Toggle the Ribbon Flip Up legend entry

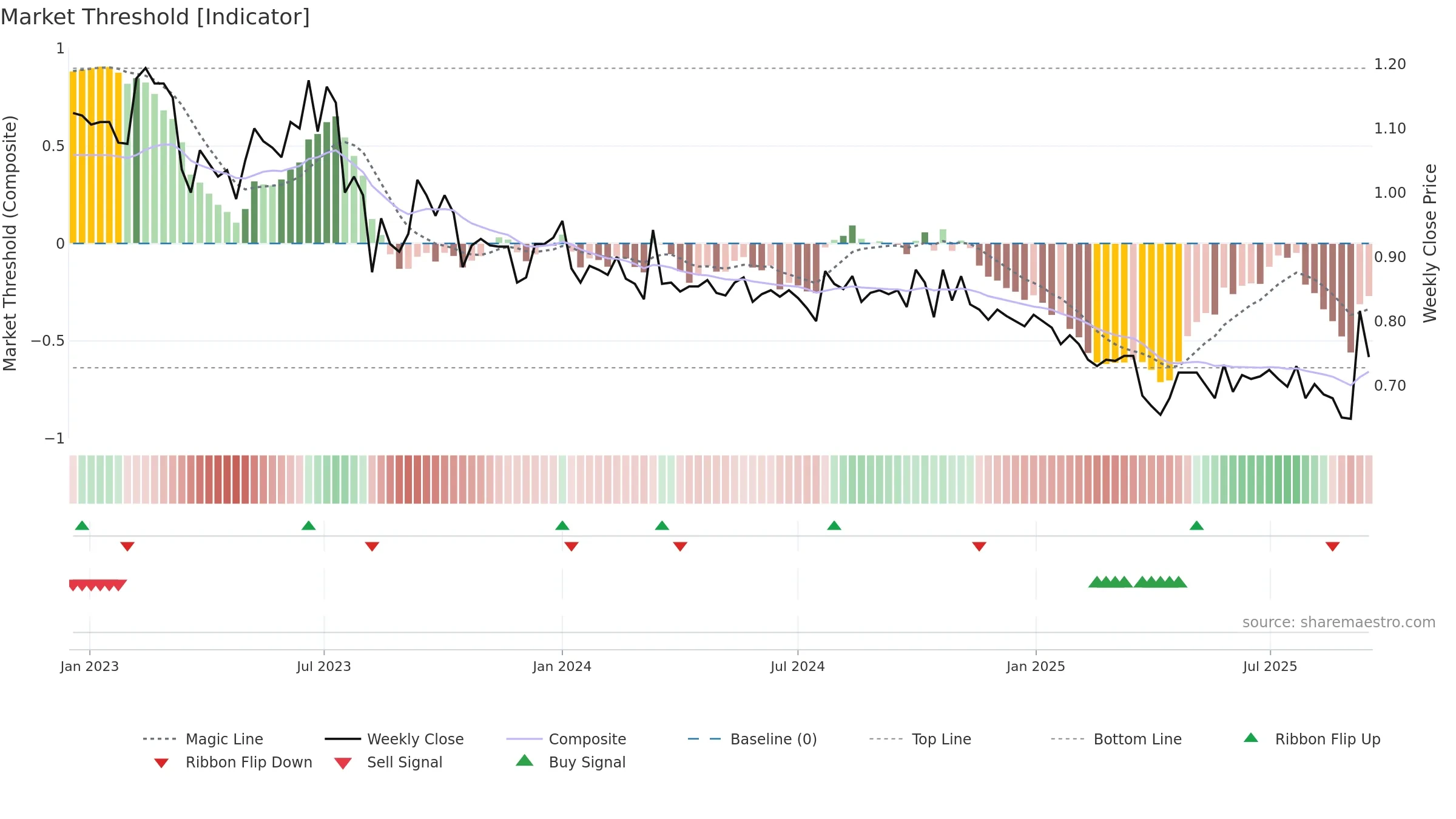[1312, 739]
